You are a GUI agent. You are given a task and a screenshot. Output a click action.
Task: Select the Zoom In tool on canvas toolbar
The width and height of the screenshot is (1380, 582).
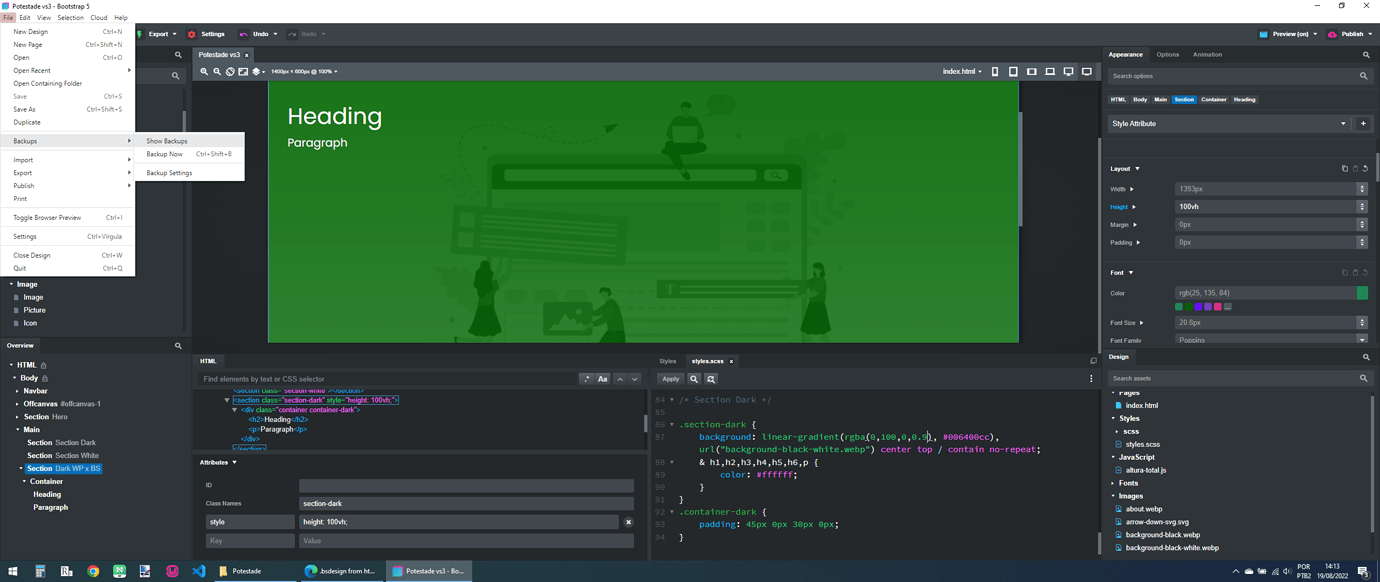tap(205, 71)
